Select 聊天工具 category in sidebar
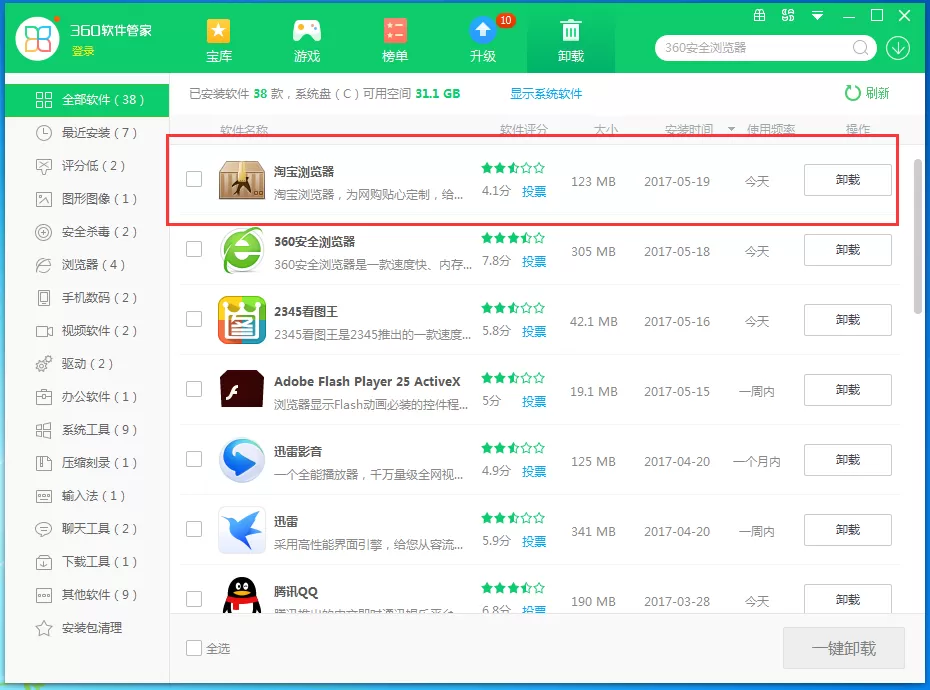The height and width of the screenshot is (690, 930). (x=87, y=529)
